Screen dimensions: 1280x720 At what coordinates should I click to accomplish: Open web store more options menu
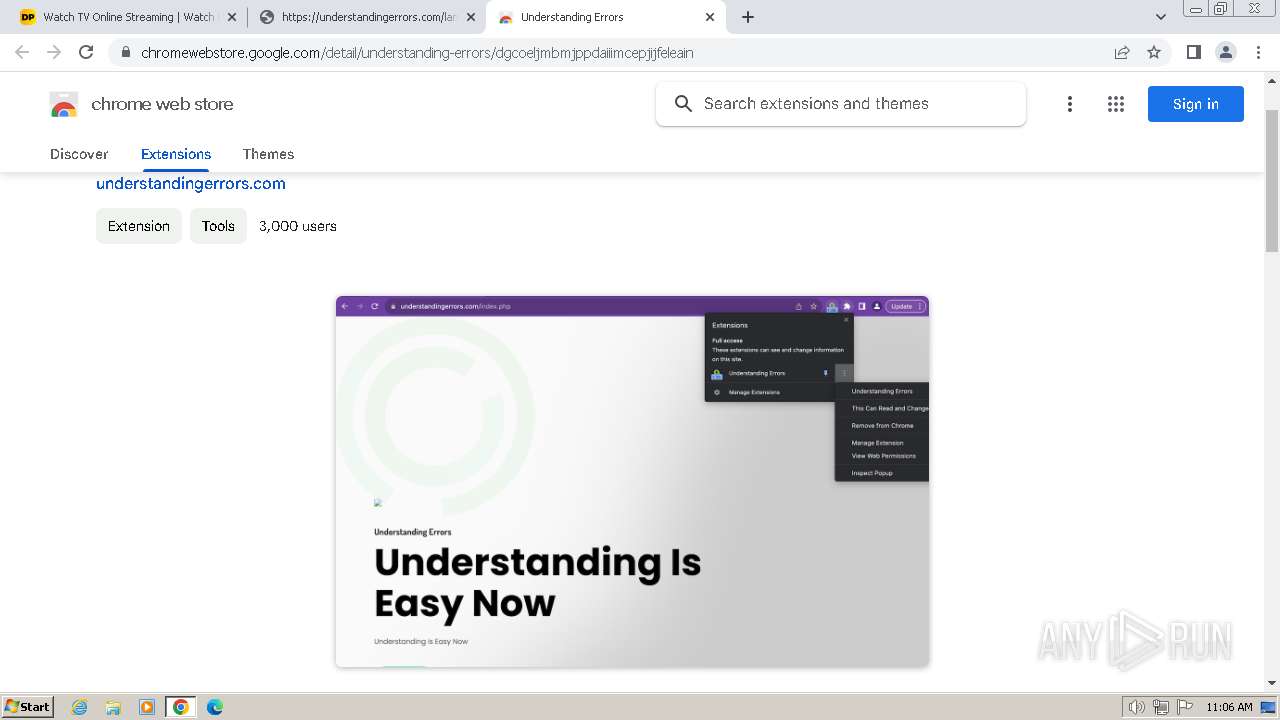[1070, 104]
